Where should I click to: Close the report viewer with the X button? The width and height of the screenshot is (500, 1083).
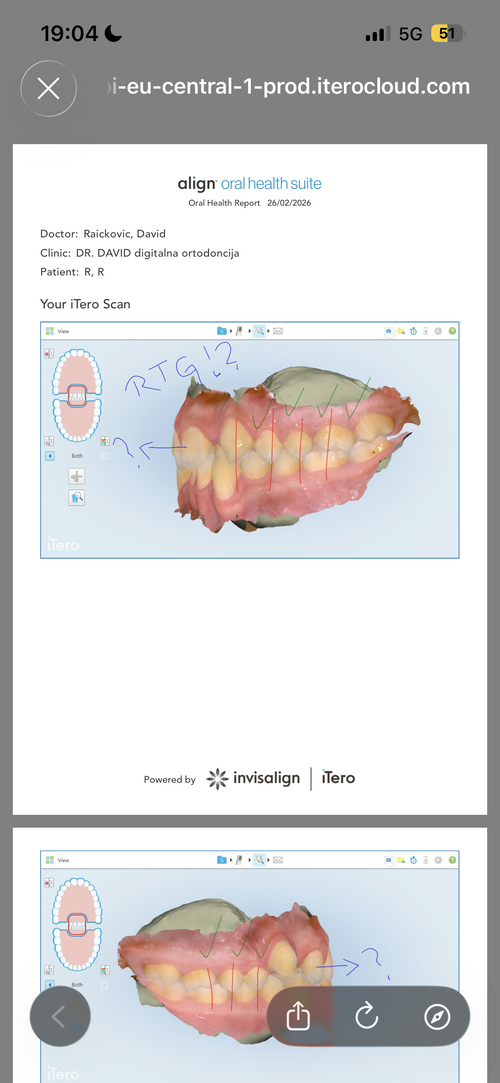tap(48, 88)
